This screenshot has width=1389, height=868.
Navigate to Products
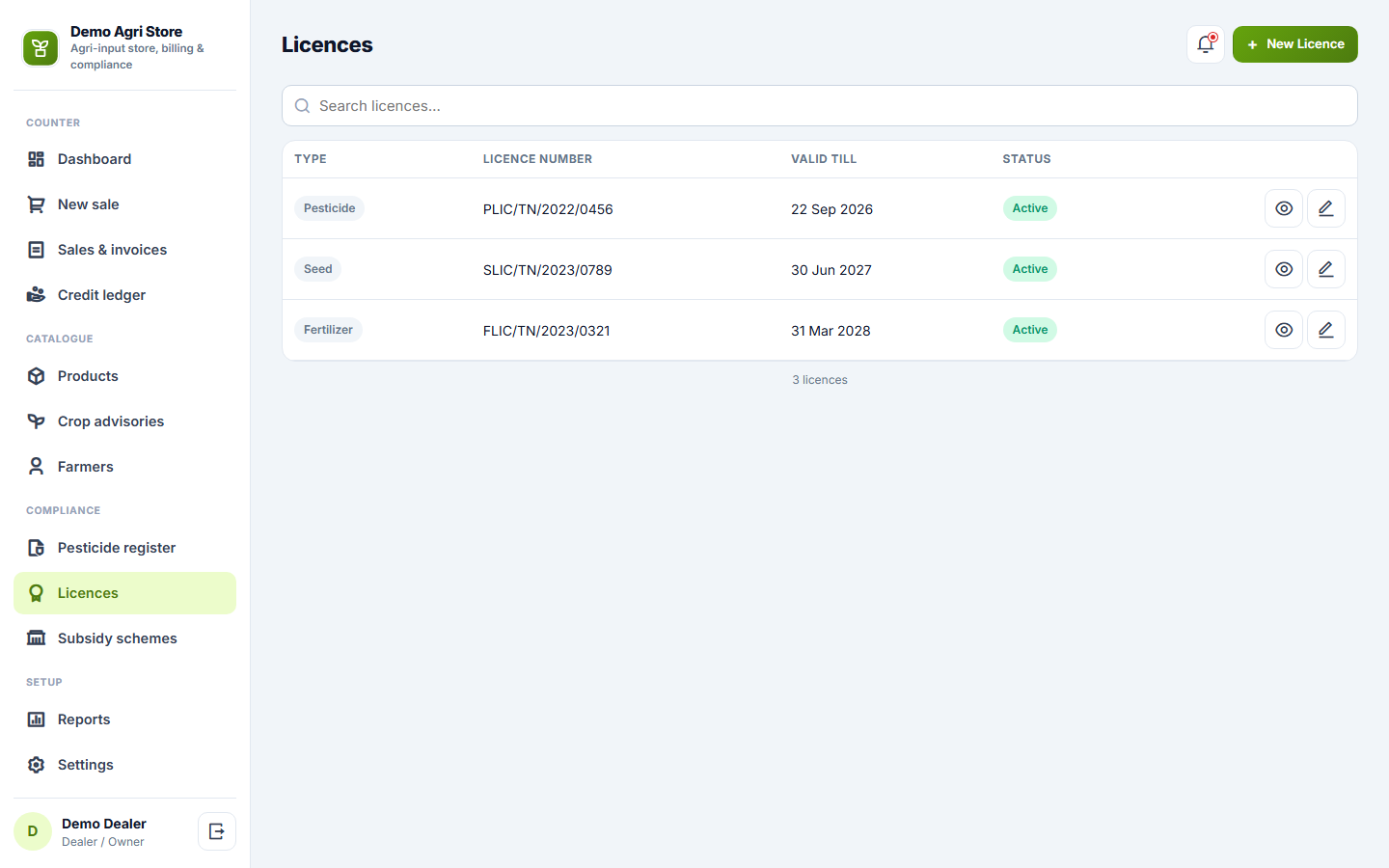click(124, 376)
